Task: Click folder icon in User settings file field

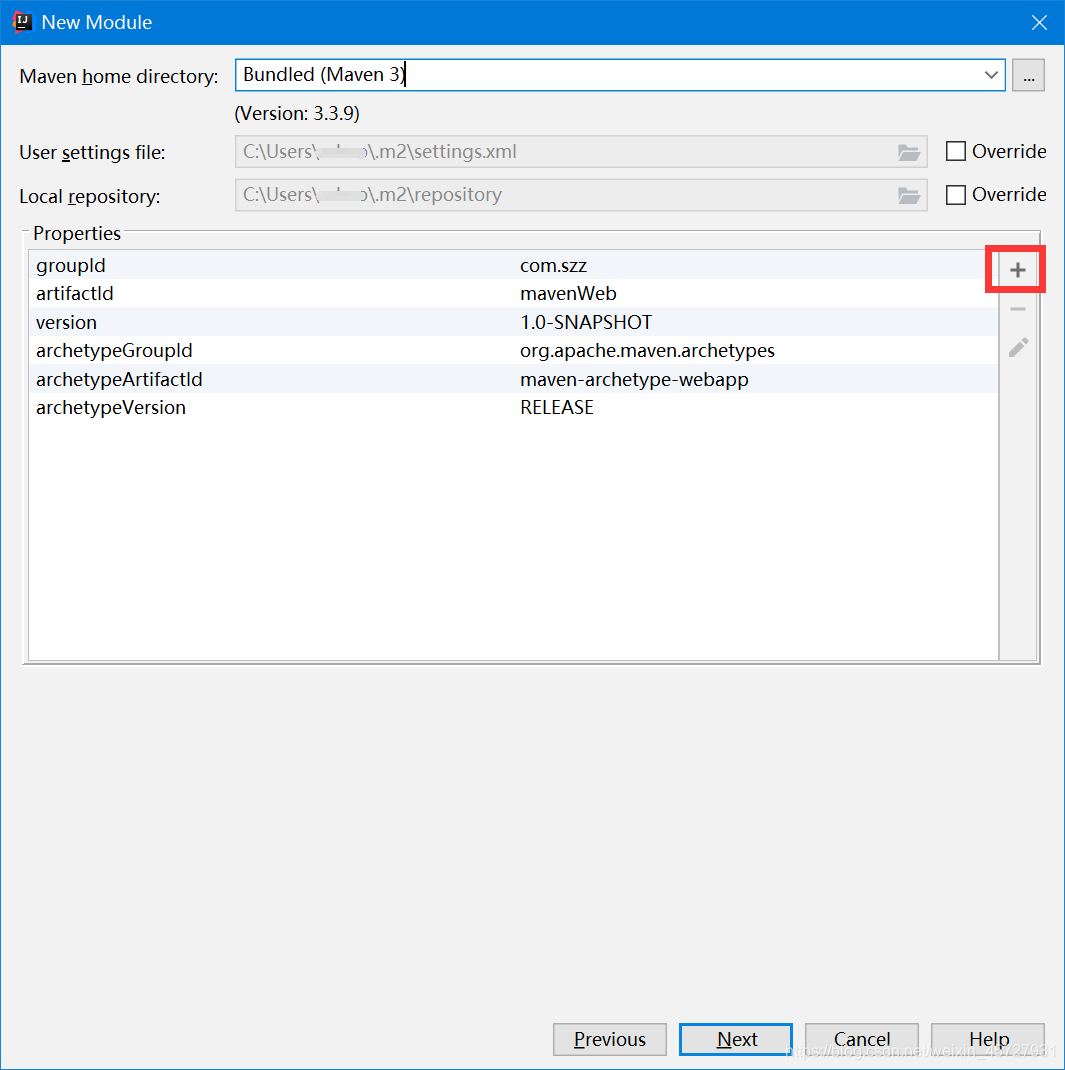Action: (x=908, y=152)
